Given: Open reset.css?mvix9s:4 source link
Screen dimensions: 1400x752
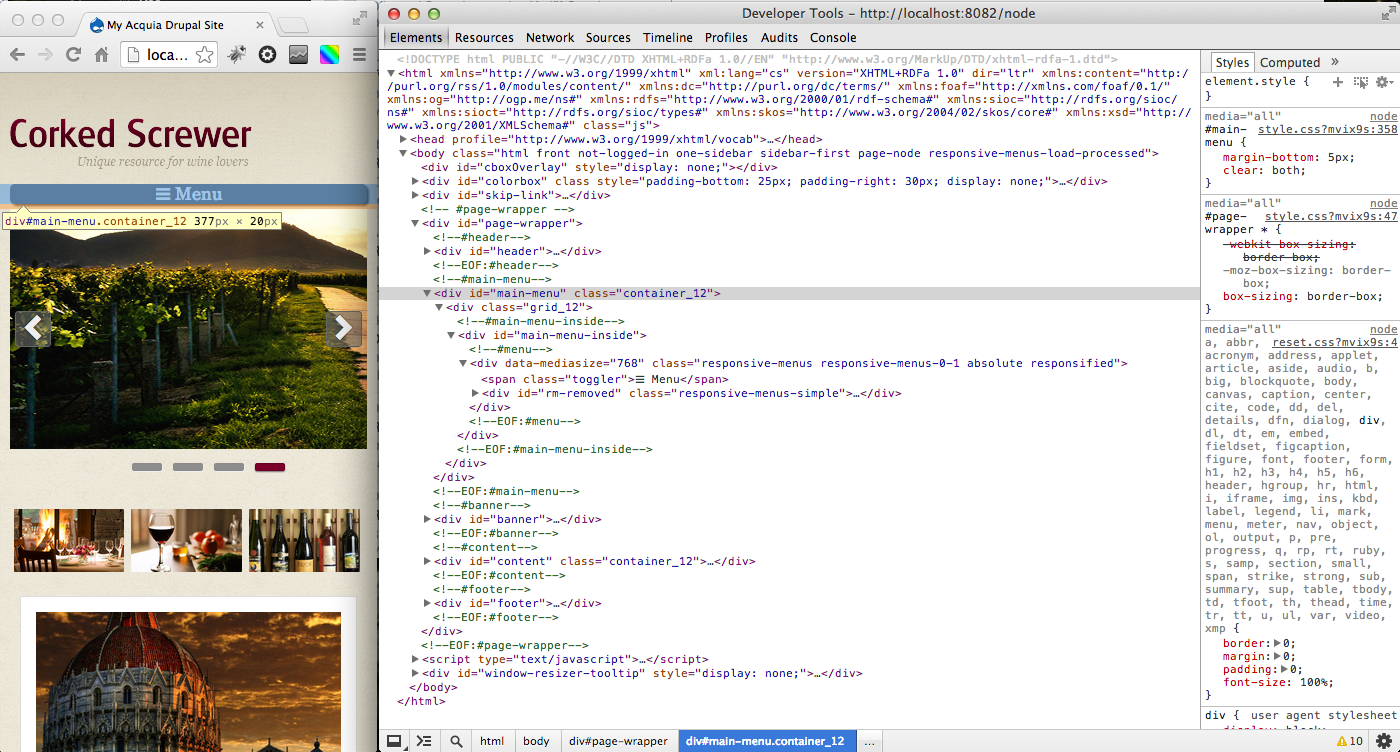Looking at the screenshot, I should point(1334,342).
